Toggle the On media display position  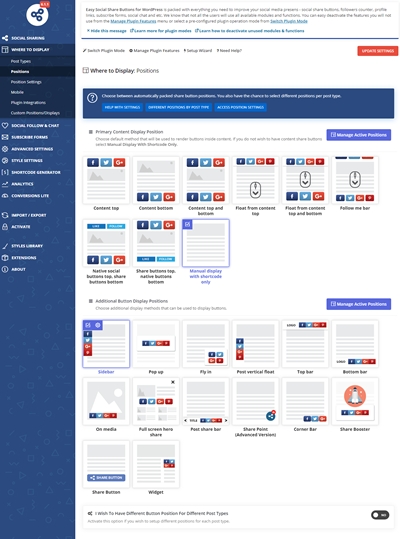click(x=106, y=402)
